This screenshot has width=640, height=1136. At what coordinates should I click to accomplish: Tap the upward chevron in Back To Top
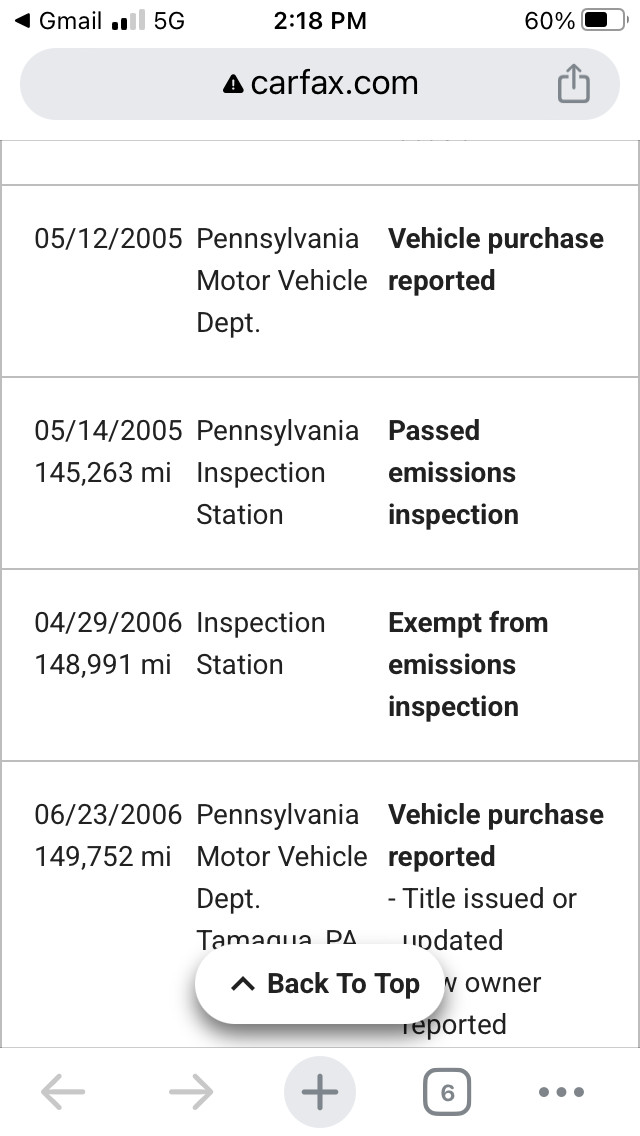tap(243, 984)
